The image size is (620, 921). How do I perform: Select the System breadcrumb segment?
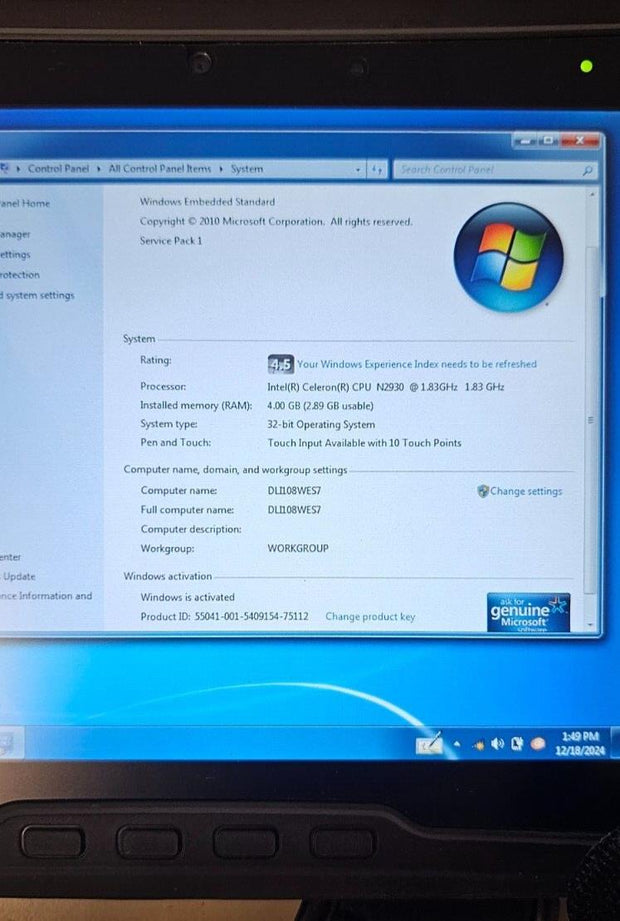[x=247, y=169]
